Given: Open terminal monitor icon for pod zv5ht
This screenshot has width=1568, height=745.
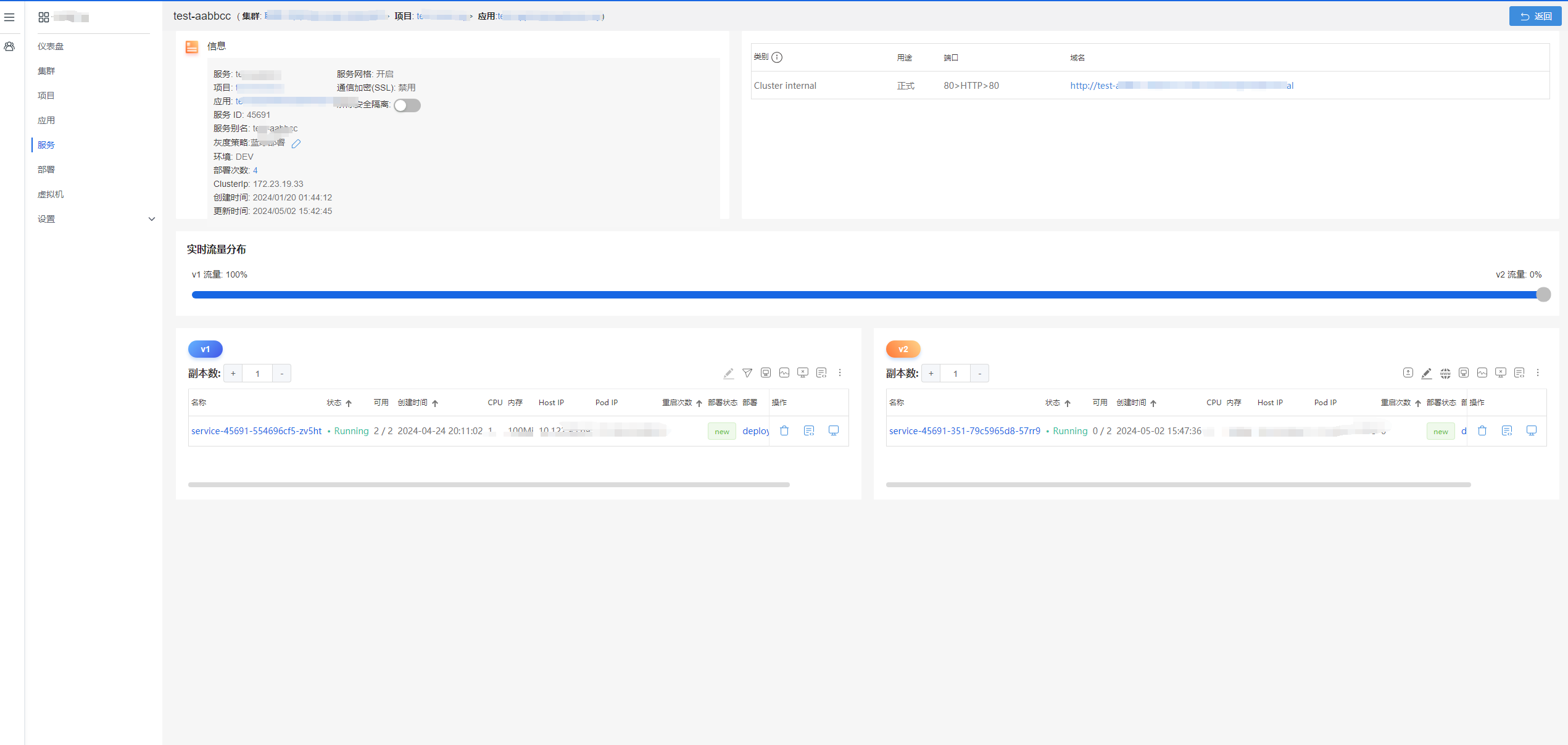Looking at the screenshot, I should pyautogui.click(x=834, y=430).
